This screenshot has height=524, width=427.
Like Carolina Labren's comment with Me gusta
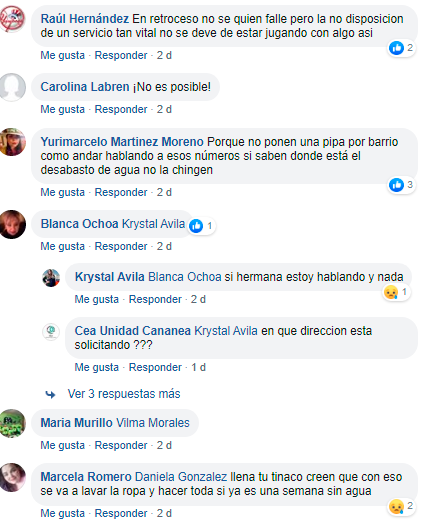(62, 109)
